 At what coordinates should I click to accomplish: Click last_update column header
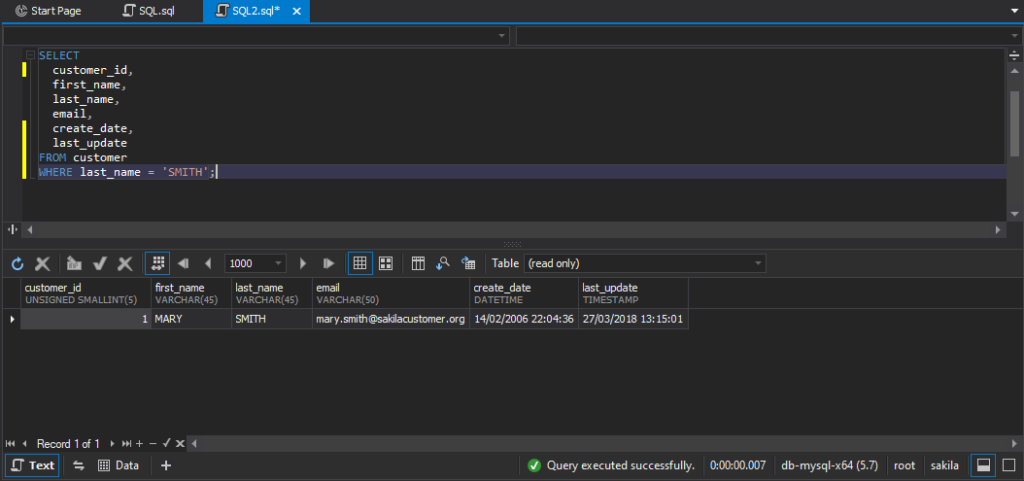pyautogui.click(x=633, y=293)
